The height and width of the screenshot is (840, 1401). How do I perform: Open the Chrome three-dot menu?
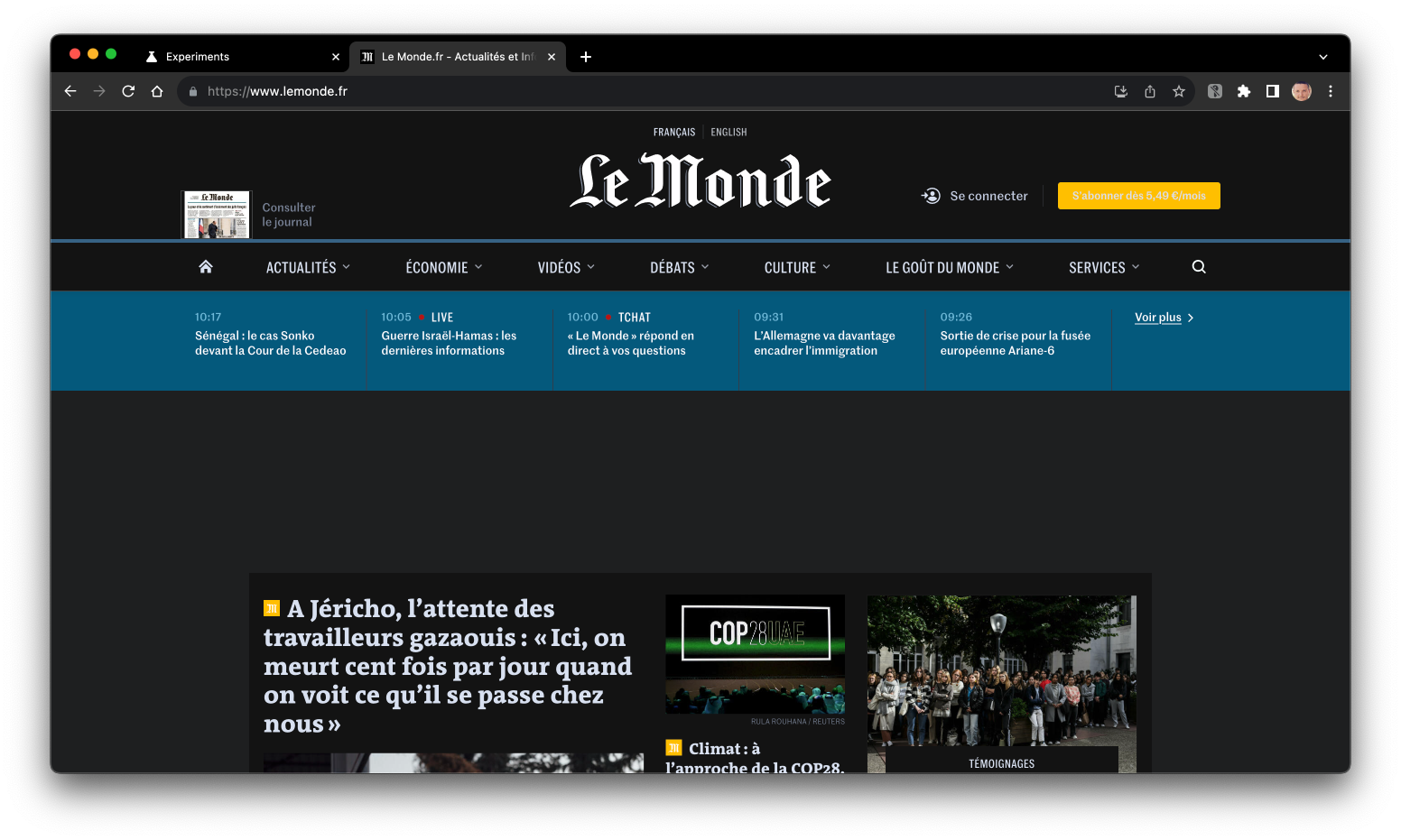pos(1331,91)
